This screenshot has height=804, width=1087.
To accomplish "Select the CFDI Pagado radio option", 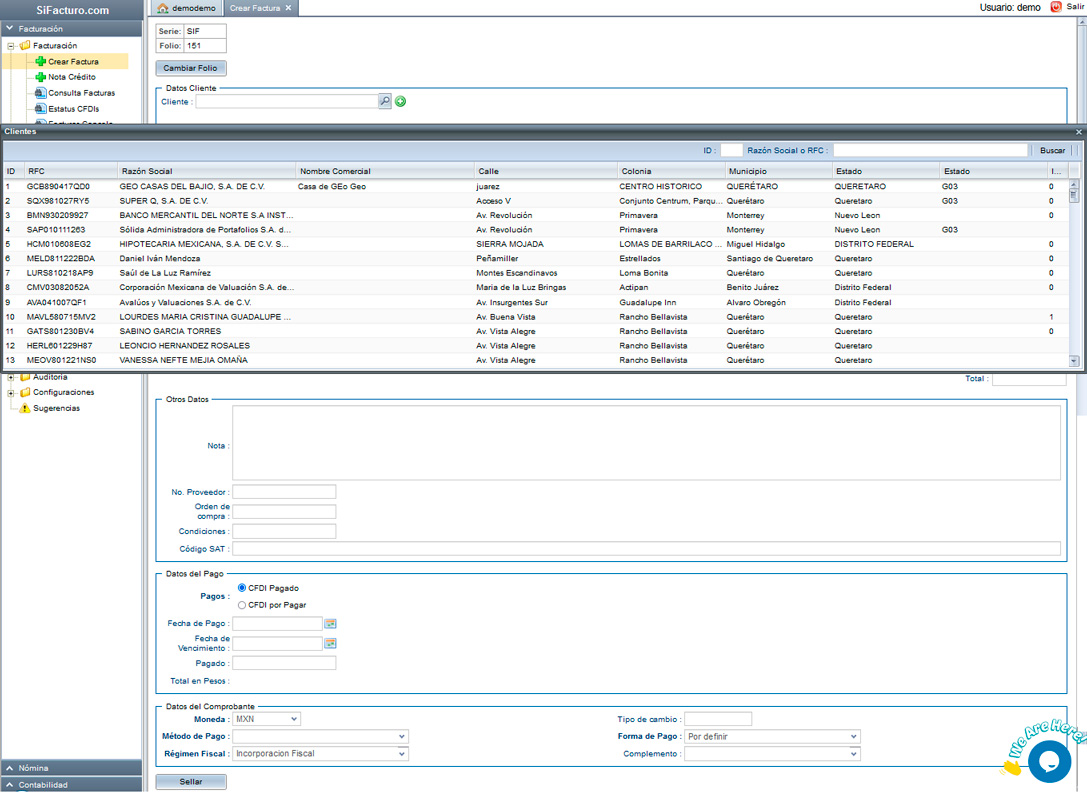I will coord(242,588).
